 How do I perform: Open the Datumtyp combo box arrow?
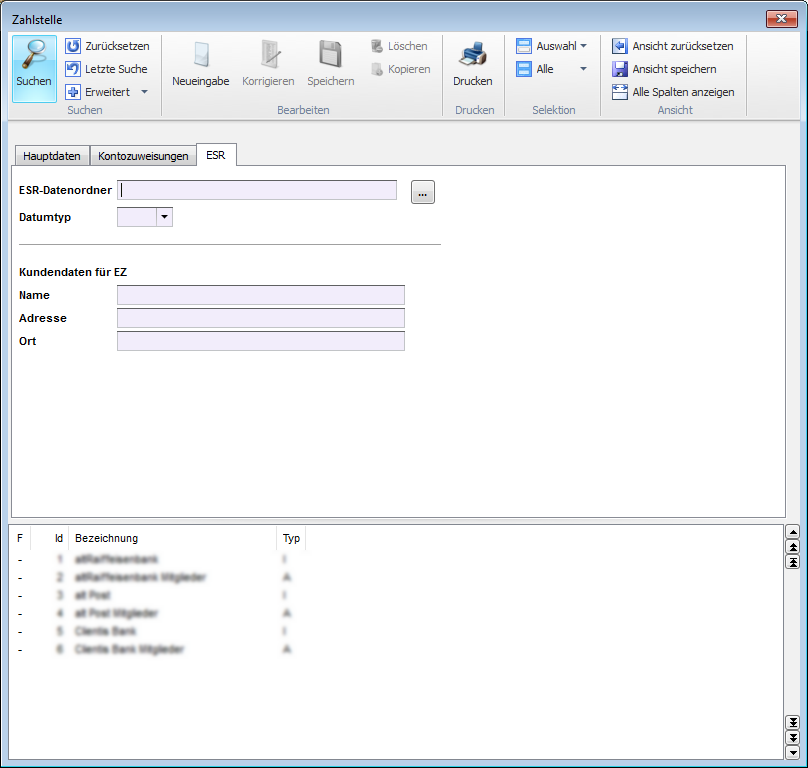pos(164,217)
